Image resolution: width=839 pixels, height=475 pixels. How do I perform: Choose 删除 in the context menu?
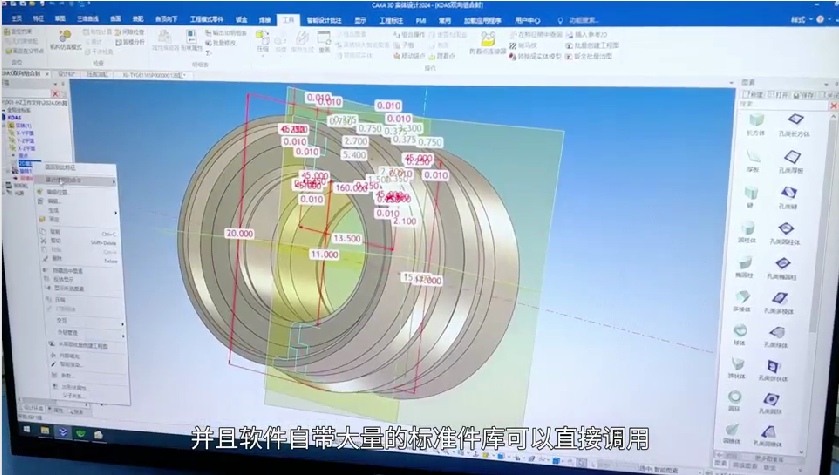[x=57, y=257]
